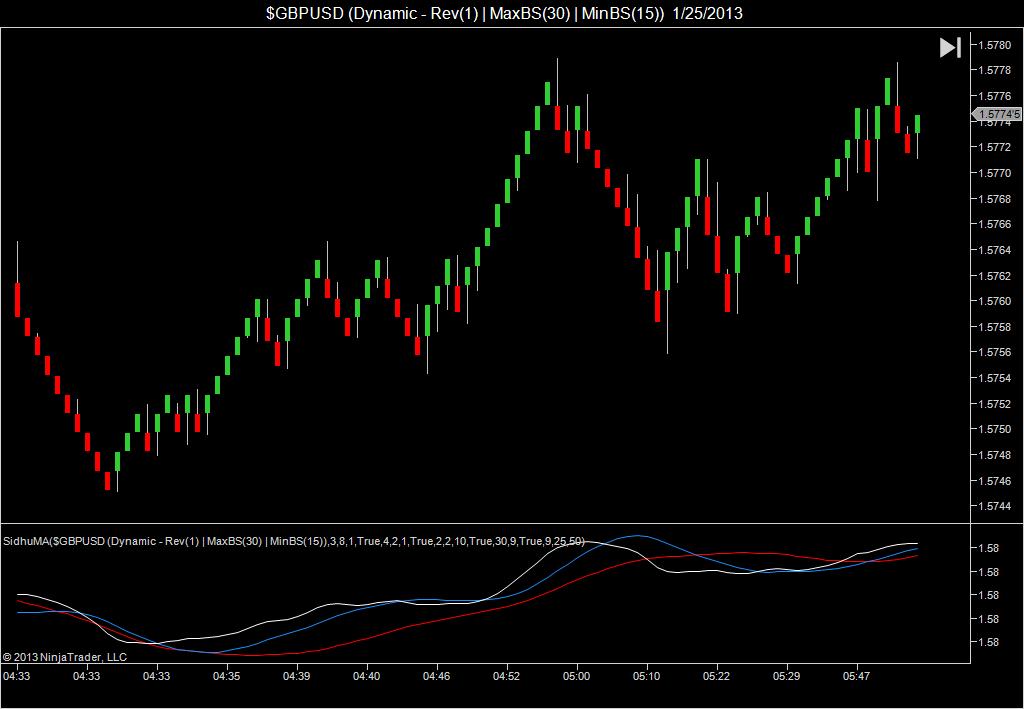Click the 05:10 time axis label
Image resolution: width=1024 pixels, height=709 pixels.
tap(647, 676)
